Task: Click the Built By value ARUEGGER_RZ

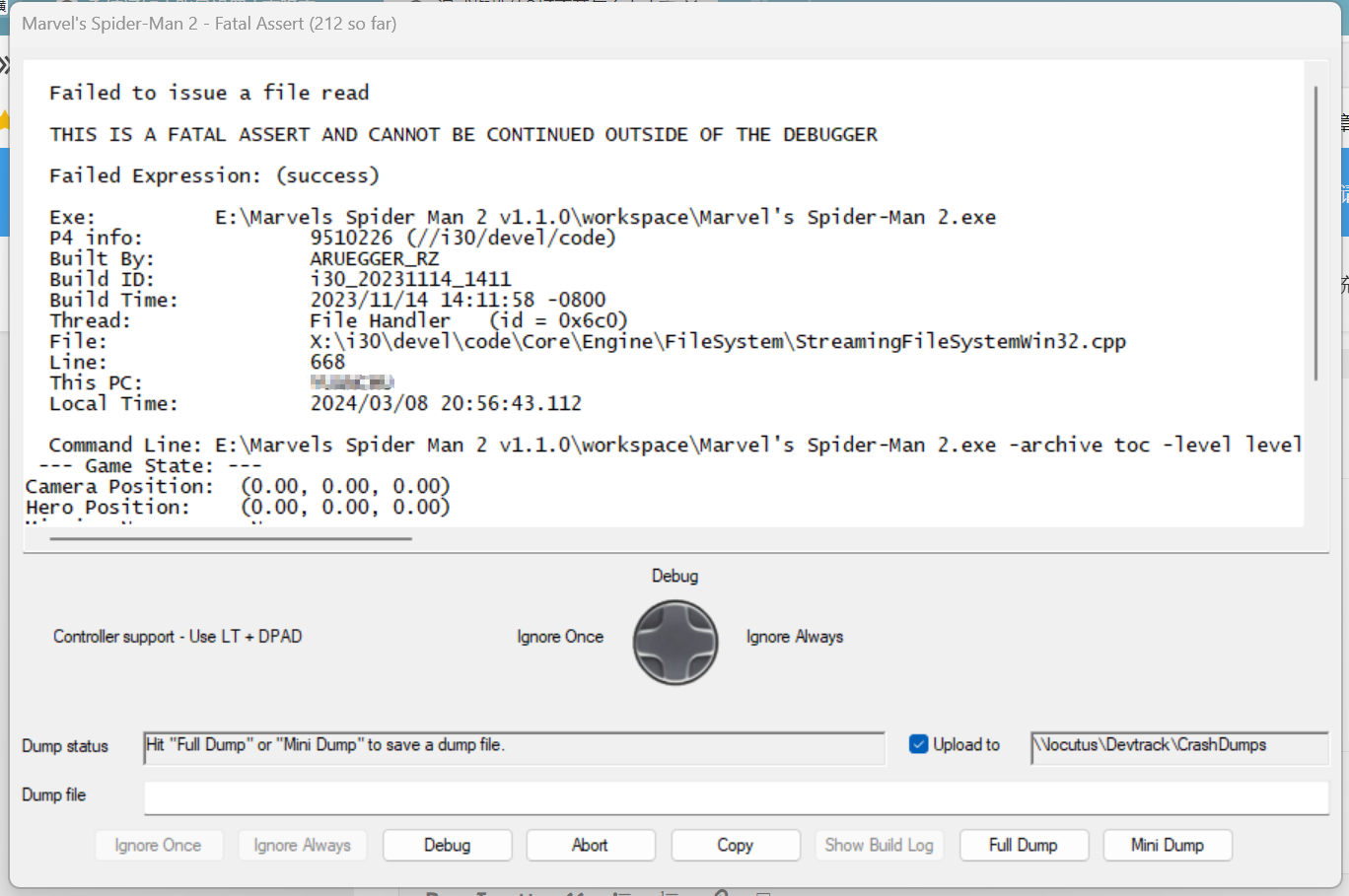Action: [375, 258]
